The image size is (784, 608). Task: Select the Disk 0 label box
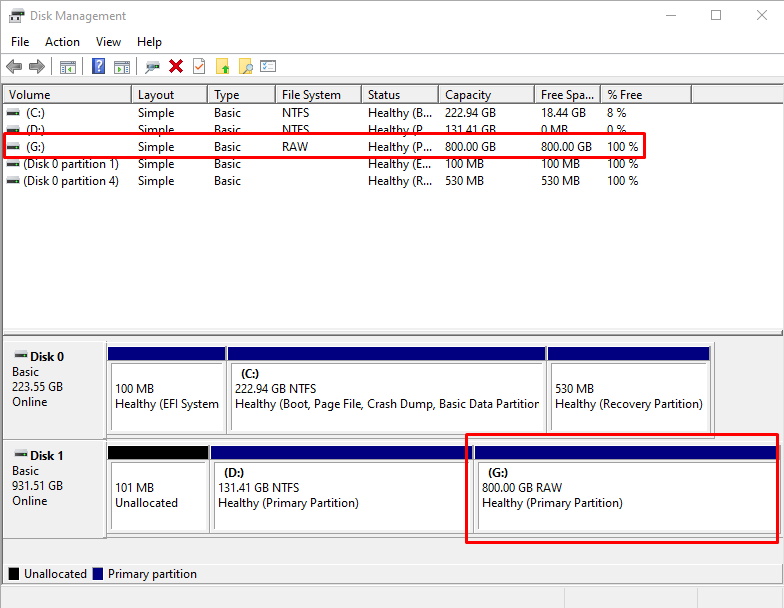click(x=54, y=390)
